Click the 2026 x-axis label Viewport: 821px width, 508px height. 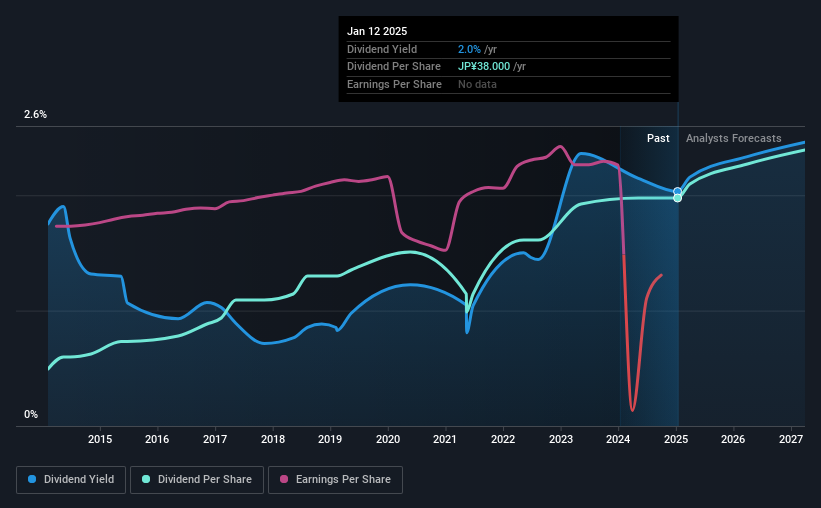(x=733, y=439)
